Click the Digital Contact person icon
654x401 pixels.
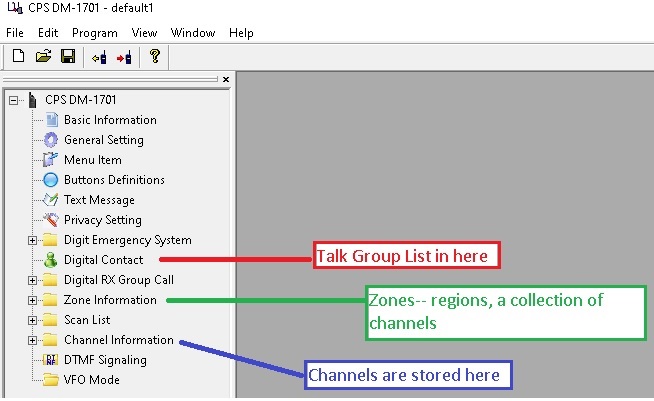click(51, 260)
